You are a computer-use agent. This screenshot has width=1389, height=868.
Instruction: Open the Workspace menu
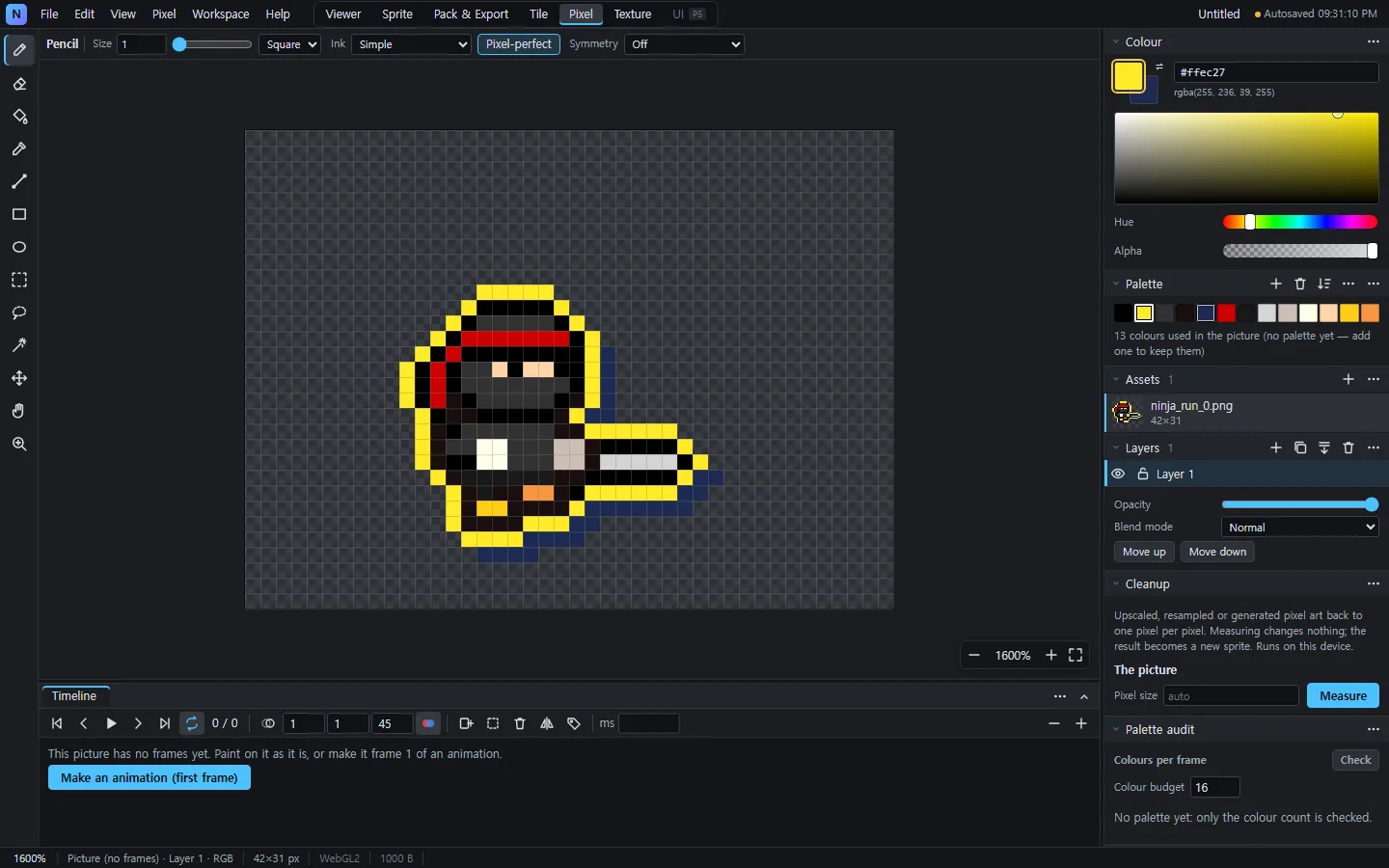click(220, 14)
